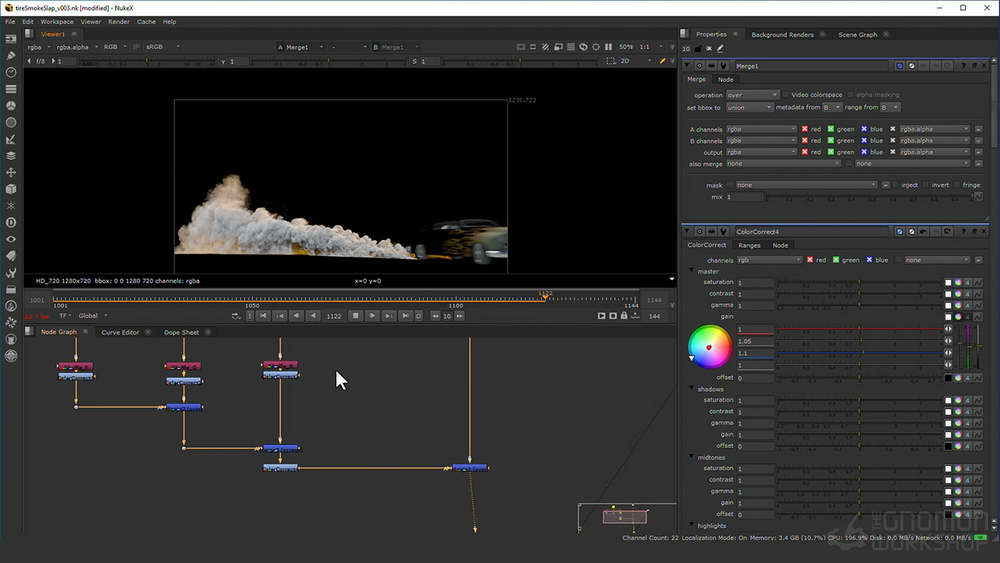The image size is (1000, 563).
Task: Click the pause viewer updates icon
Action: [x=608, y=47]
